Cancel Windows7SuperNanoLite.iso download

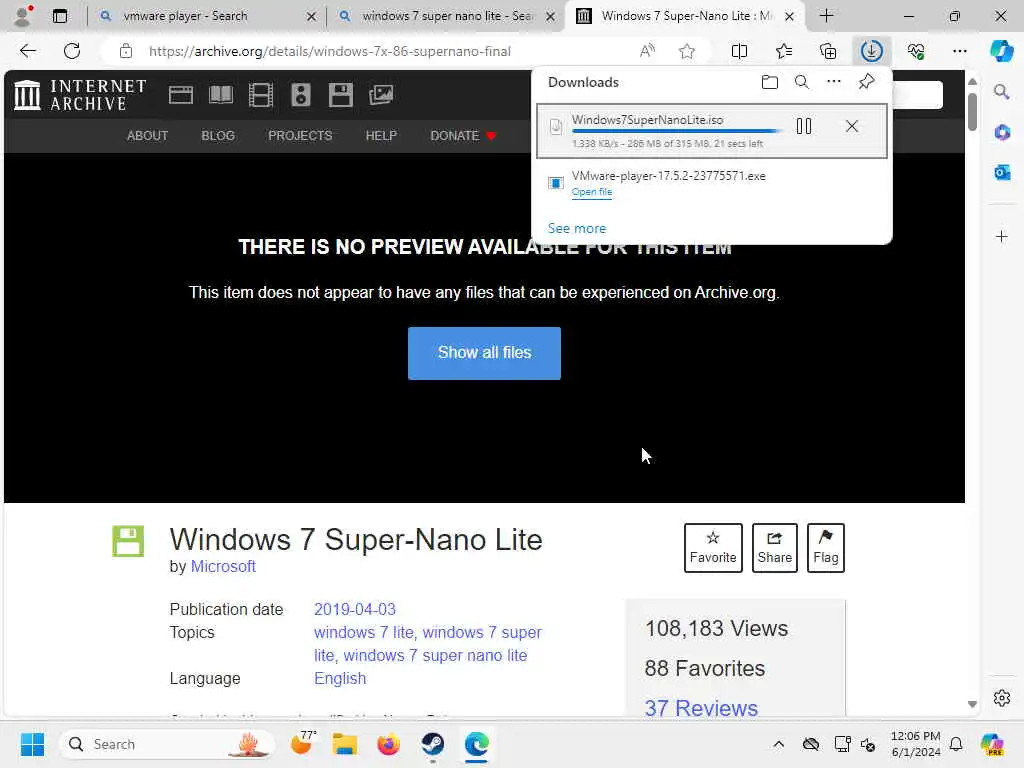[852, 126]
